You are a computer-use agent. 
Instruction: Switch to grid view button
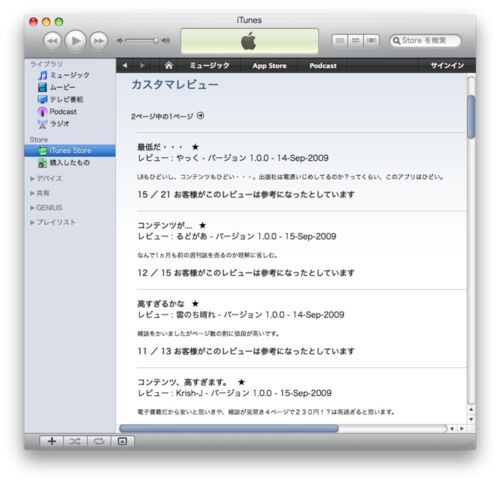point(355,41)
